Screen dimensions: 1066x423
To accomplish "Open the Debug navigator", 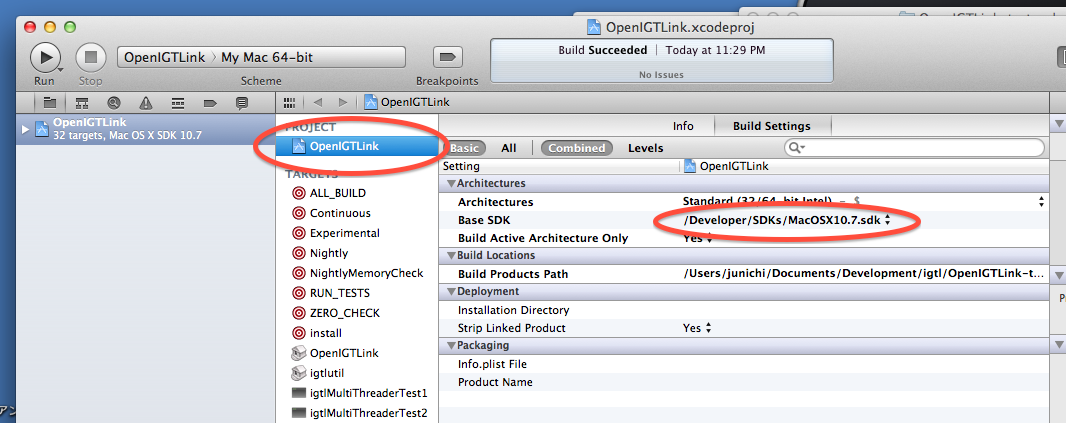I will (x=178, y=102).
